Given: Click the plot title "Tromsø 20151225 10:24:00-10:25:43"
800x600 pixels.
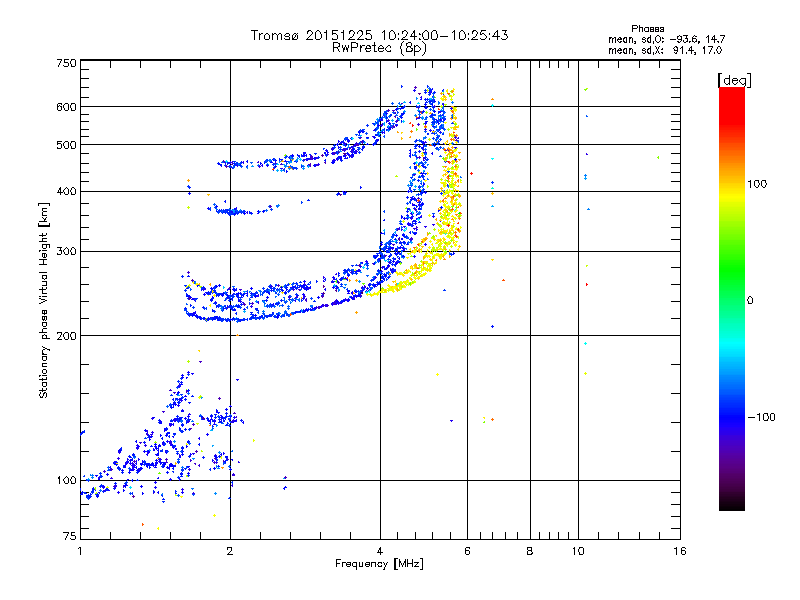Looking at the screenshot, I should click(x=379, y=35).
